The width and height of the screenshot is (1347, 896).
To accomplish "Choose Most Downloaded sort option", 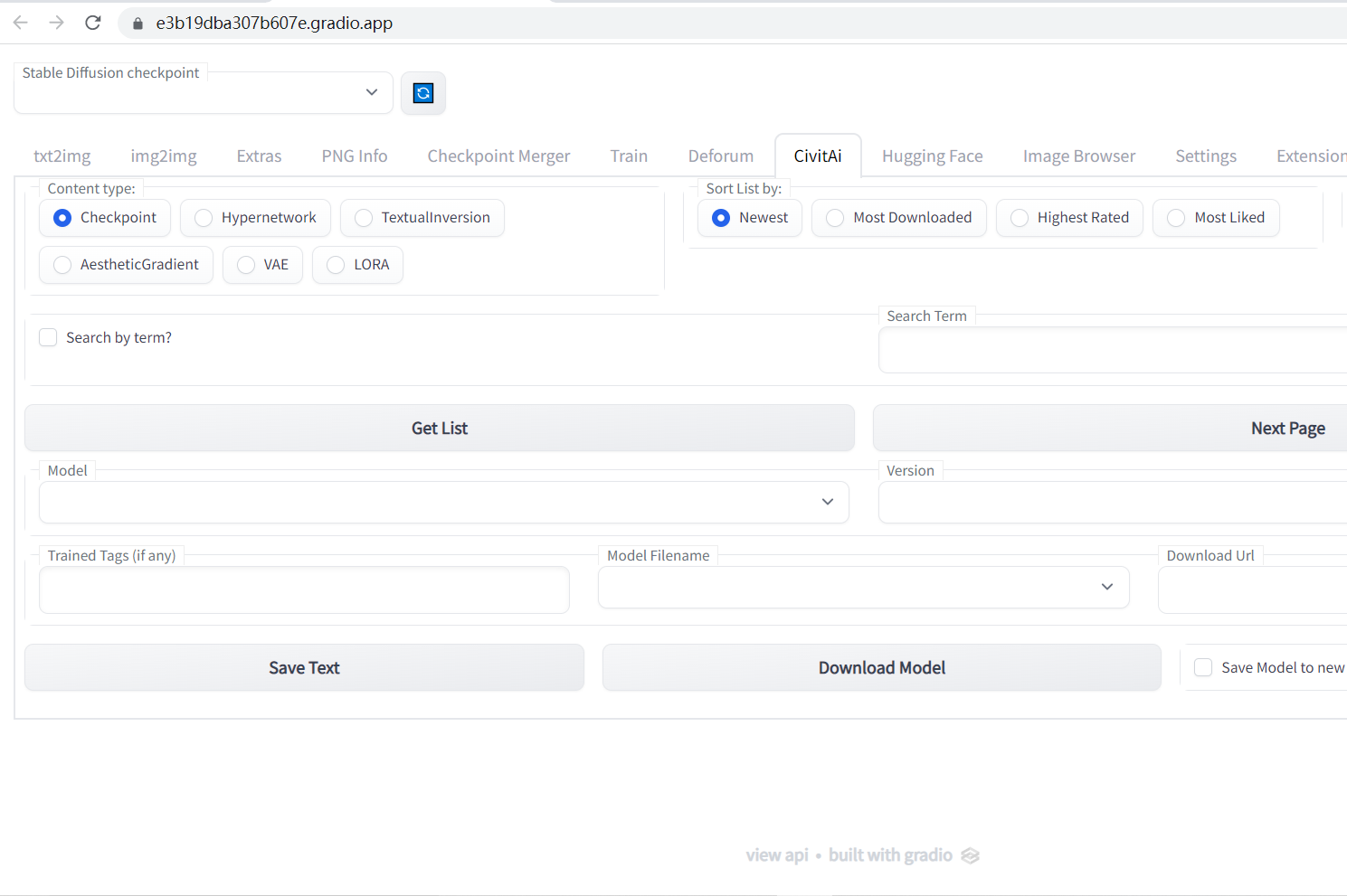I will [899, 218].
